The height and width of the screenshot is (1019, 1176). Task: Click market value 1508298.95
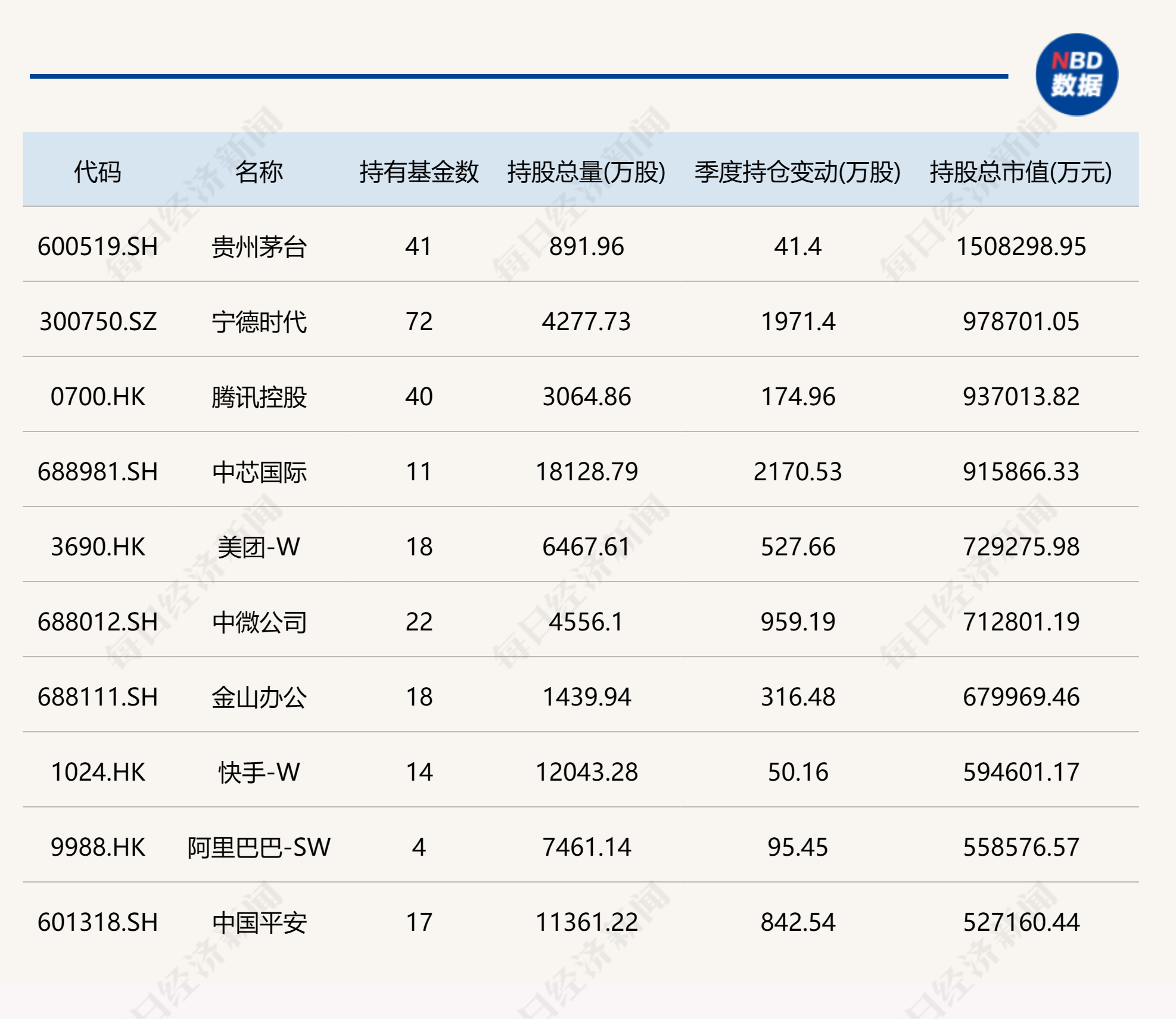1021,247
